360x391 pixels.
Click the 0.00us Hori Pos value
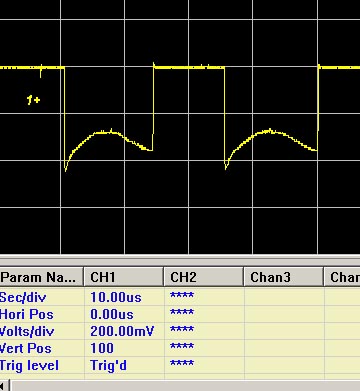(x=112, y=314)
